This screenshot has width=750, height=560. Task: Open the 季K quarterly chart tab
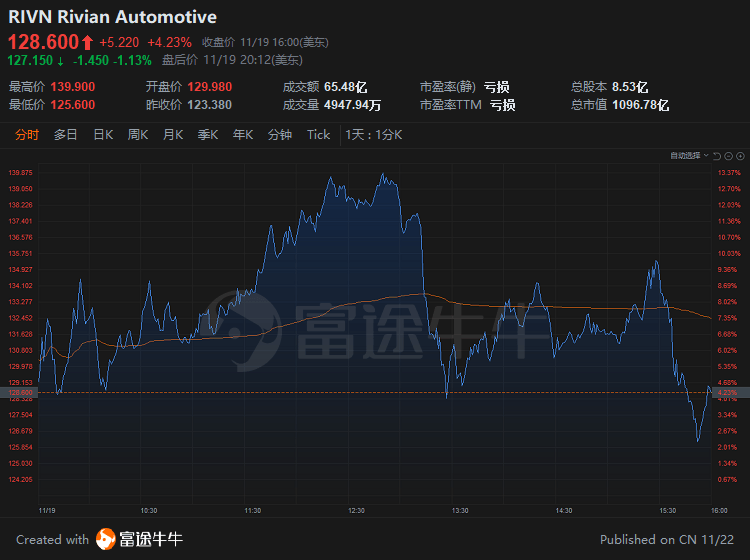click(208, 135)
